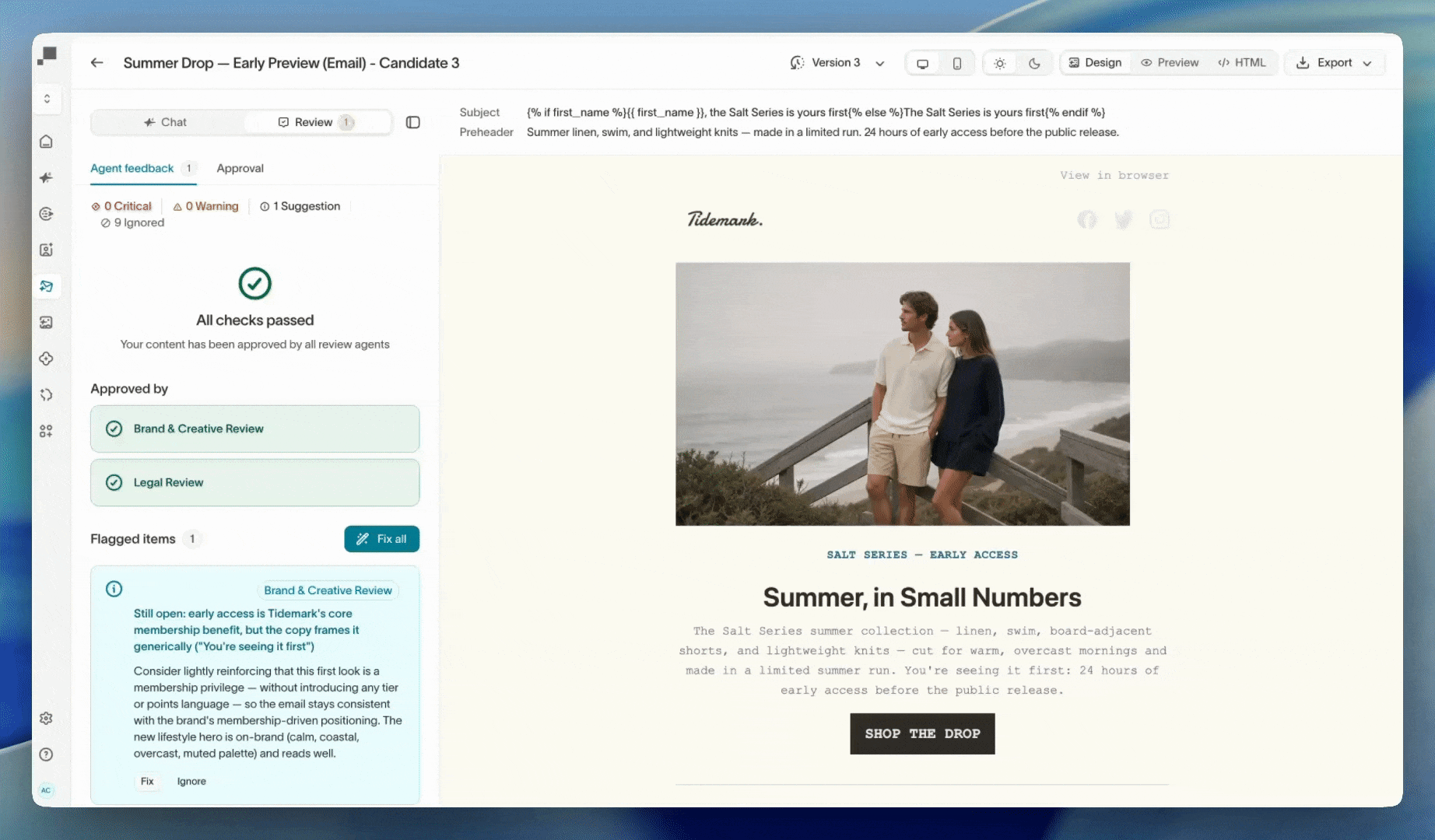The height and width of the screenshot is (840, 1435).
Task: Open the Export dropdown
Action: pyautogui.click(x=1334, y=63)
